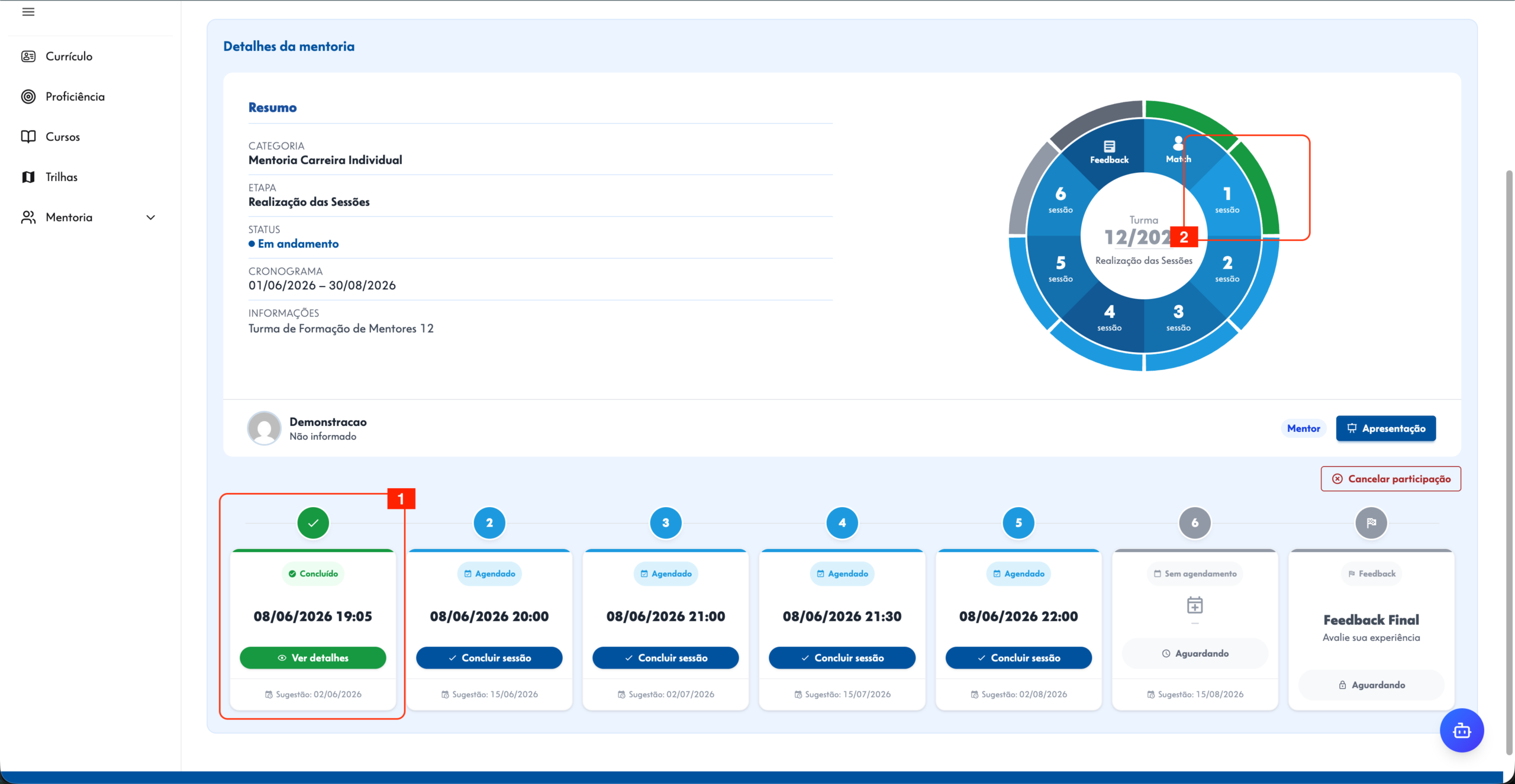
Task: Click the Feedback flag step circle
Action: point(1371,523)
